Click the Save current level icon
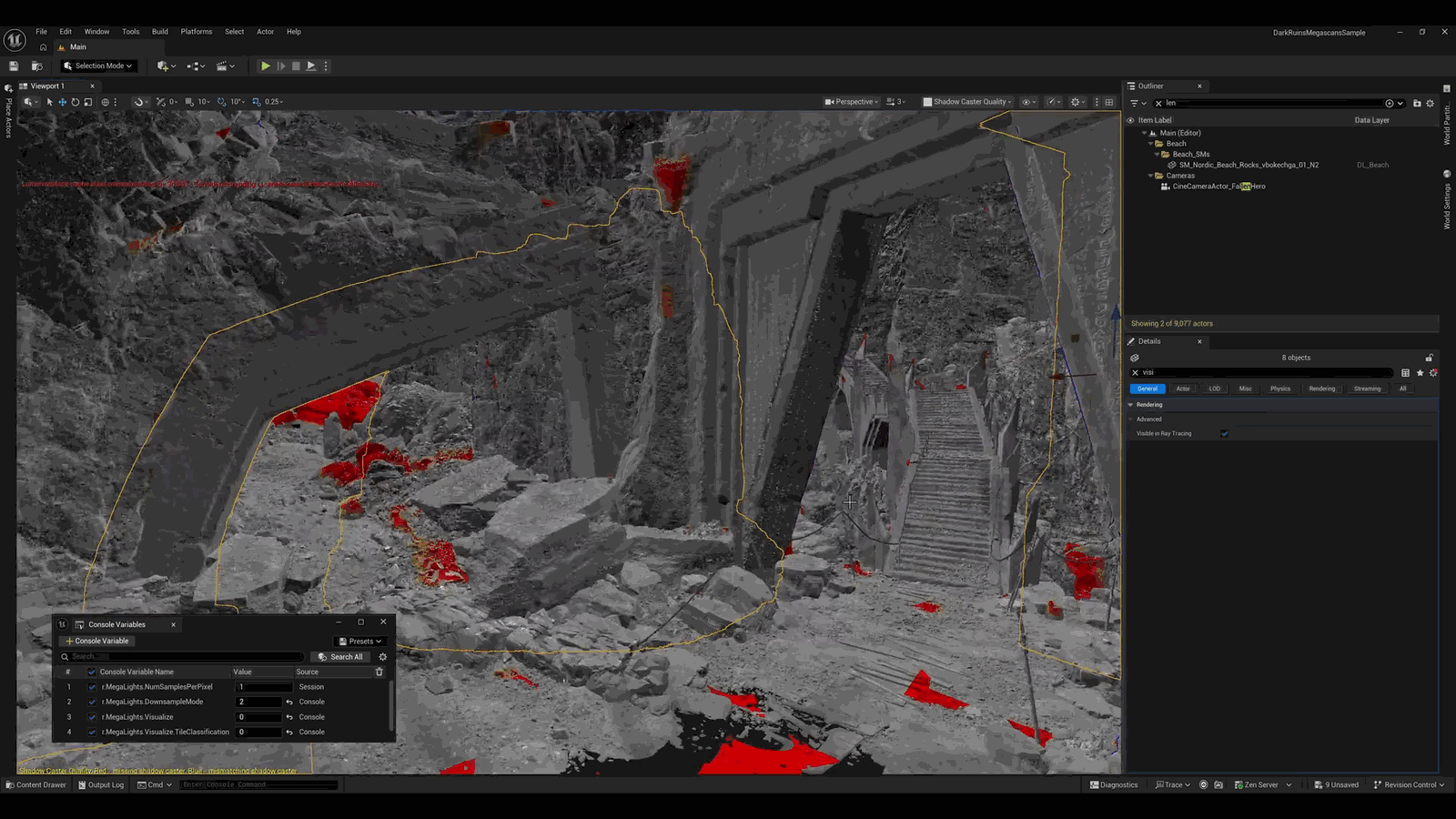 [x=14, y=66]
